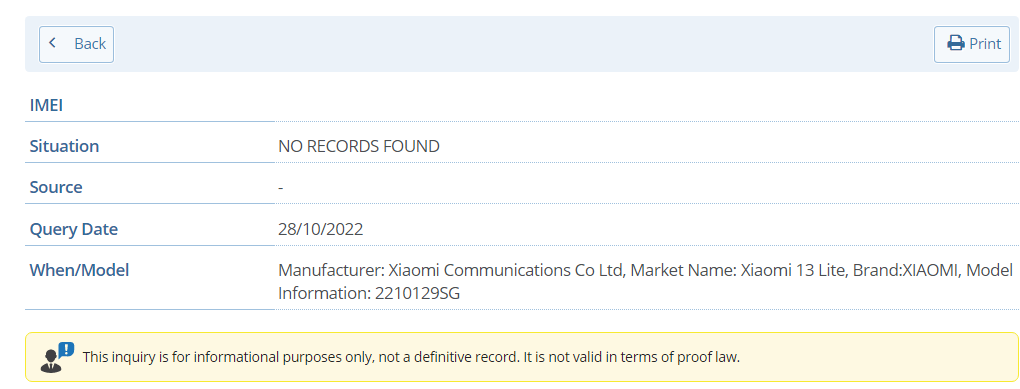Viewport: 1020px width, 389px height.
Task: Click the left chevron icon beside Back
Action: pos(53,43)
